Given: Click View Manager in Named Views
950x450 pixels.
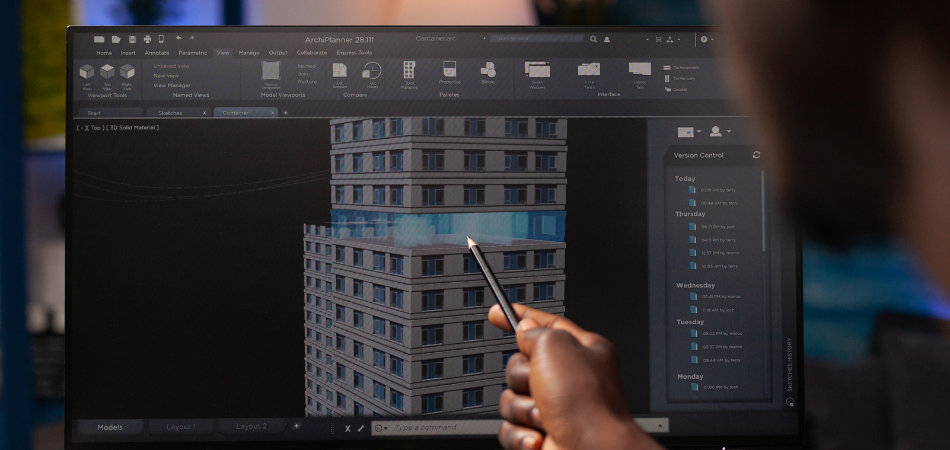Looking at the screenshot, I should [172, 85].
